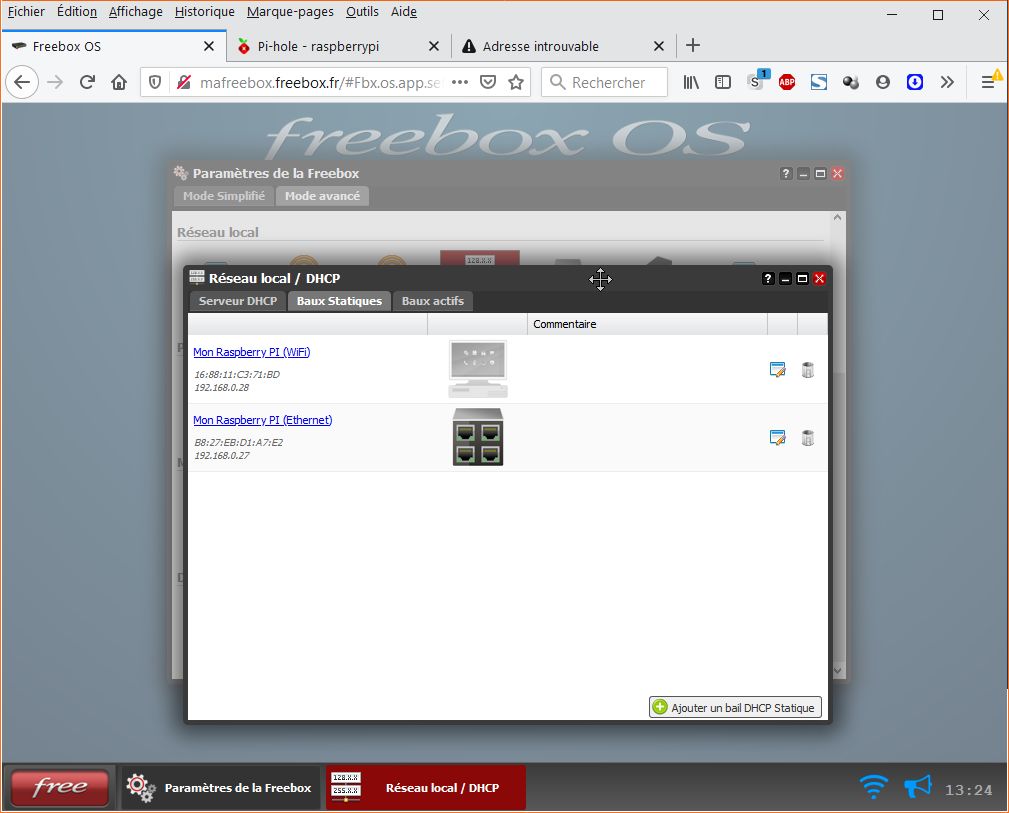Click the Ethernet switch icon of the Ethernet lease
Screen dimensions: 1009x813
tap(477, 436)
